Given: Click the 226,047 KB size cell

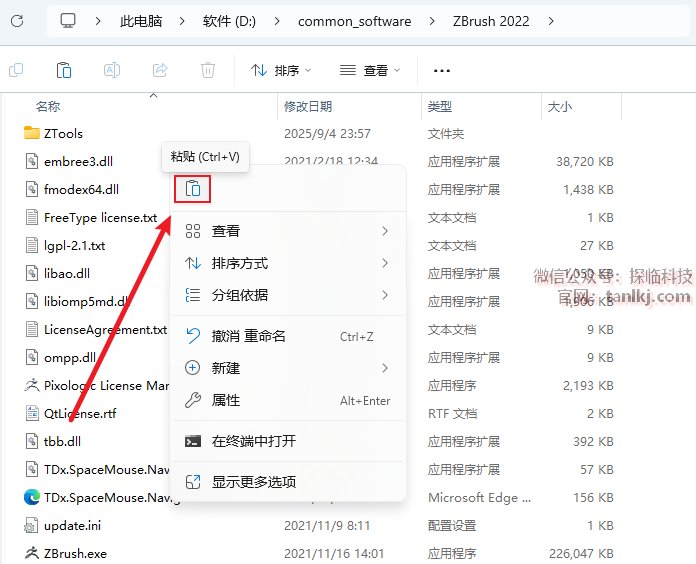Looking at the screenshot, I should [581, 553].
